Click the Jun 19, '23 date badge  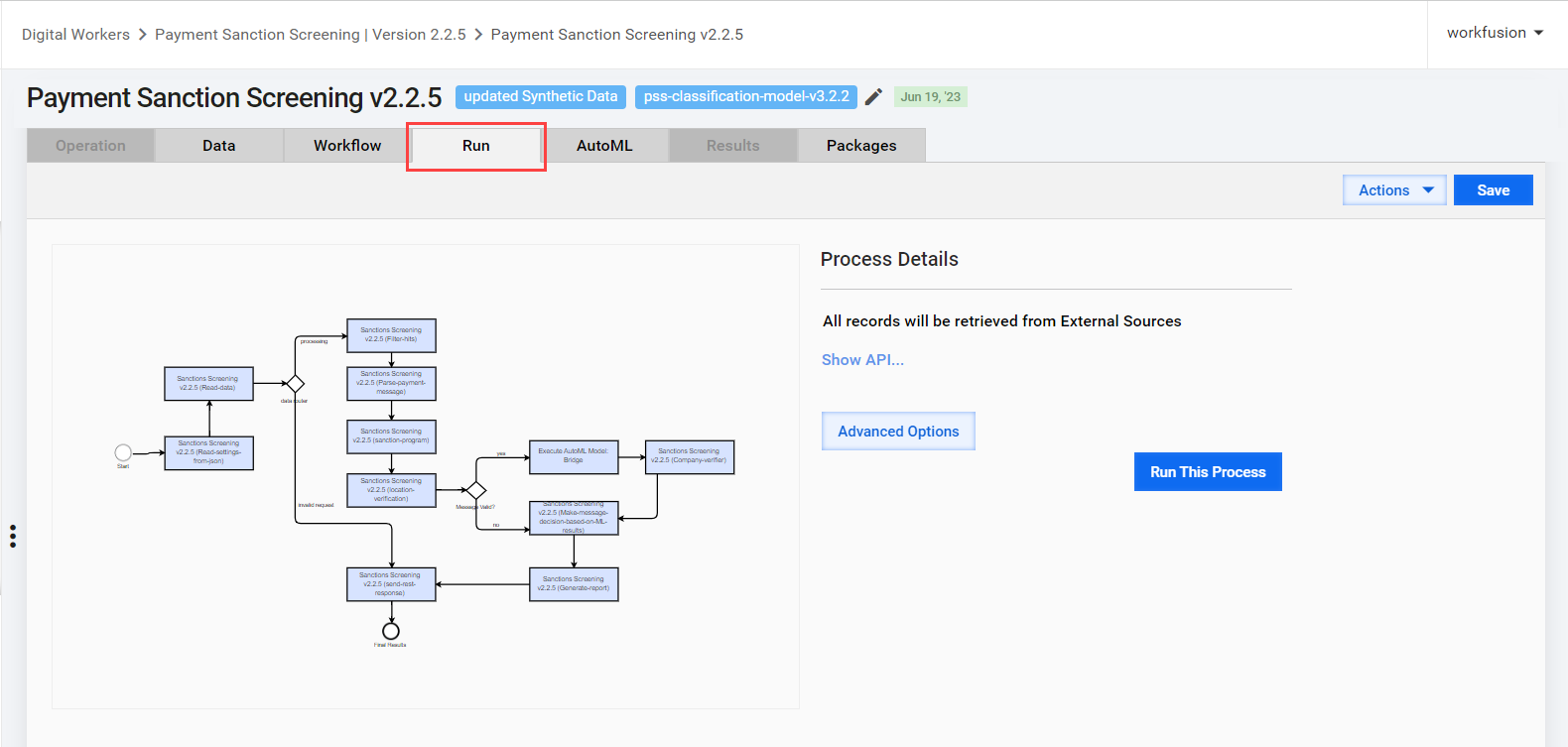click(931, 96)
